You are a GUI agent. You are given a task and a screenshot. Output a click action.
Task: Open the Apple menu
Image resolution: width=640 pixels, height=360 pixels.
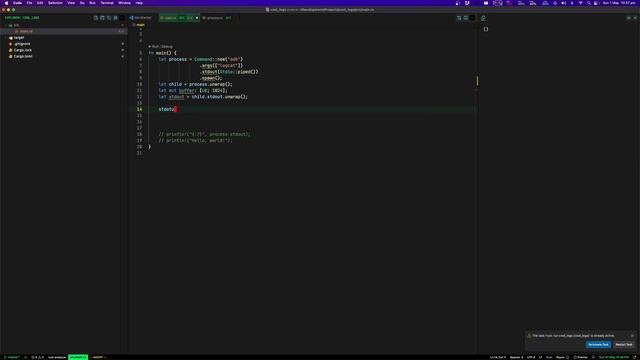(x=6, y=3)
